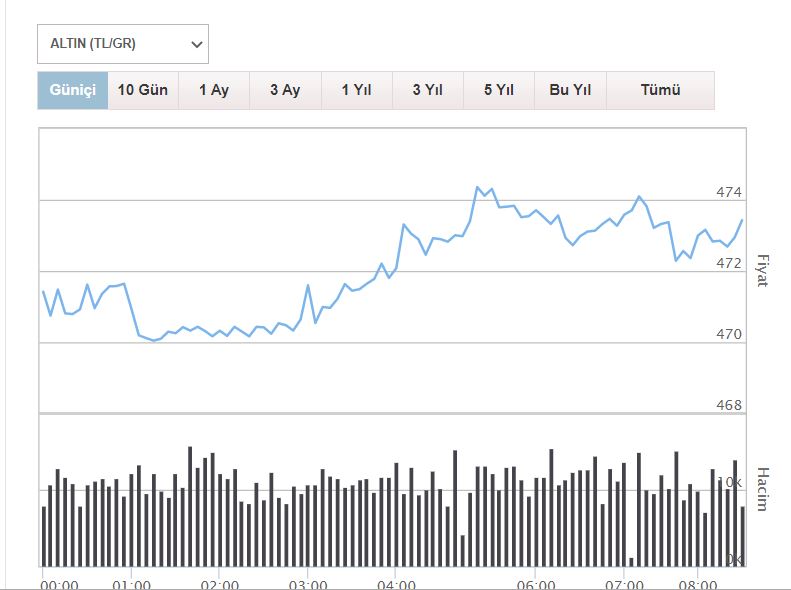This screenshot has height=590, width=791.
Task: Click the Fiyat axis title
Action: pyautogui.click(x=761, y=270)
